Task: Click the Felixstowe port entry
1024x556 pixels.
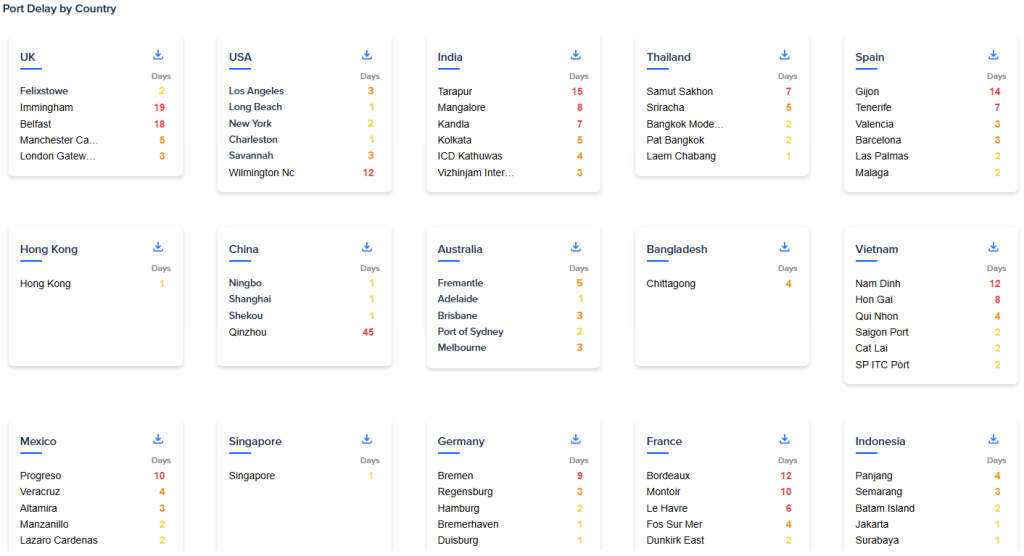Action: pyautogui.click(x=43, y=91)
